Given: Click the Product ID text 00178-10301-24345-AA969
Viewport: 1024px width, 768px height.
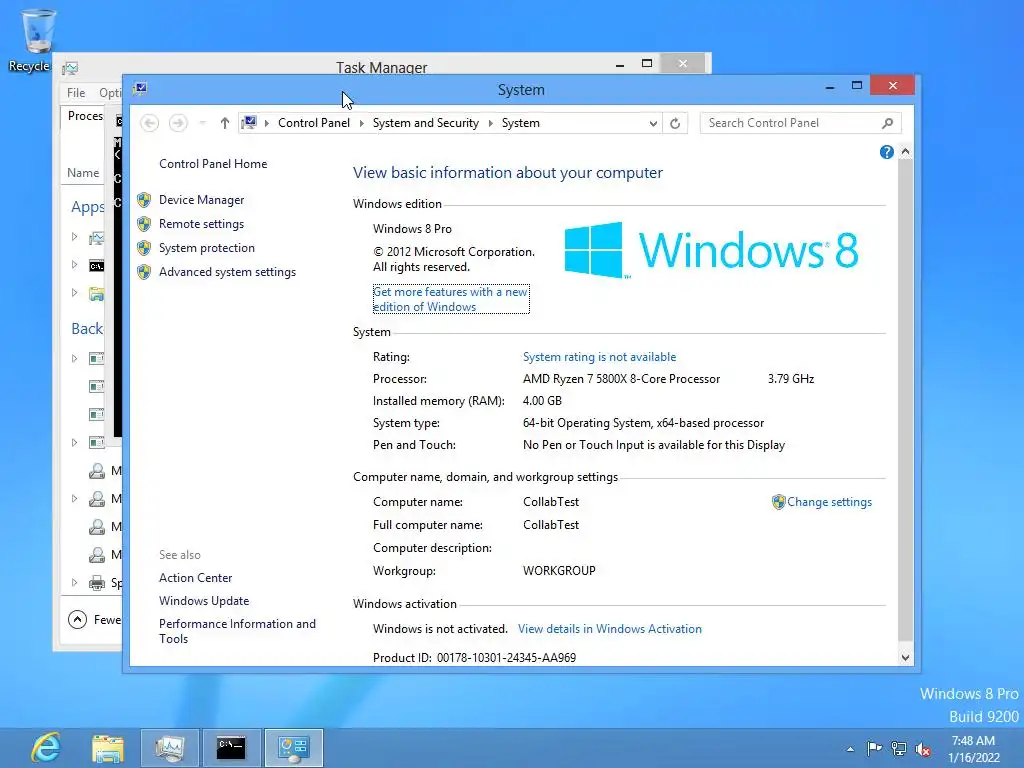Looking at the screenshot, I should tap(506, 658).
